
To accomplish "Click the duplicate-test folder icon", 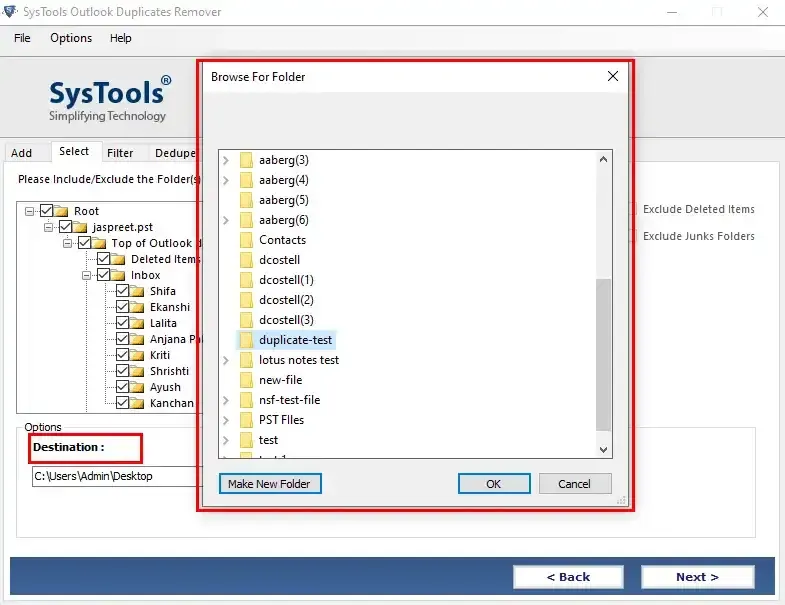I will point(246,340).
